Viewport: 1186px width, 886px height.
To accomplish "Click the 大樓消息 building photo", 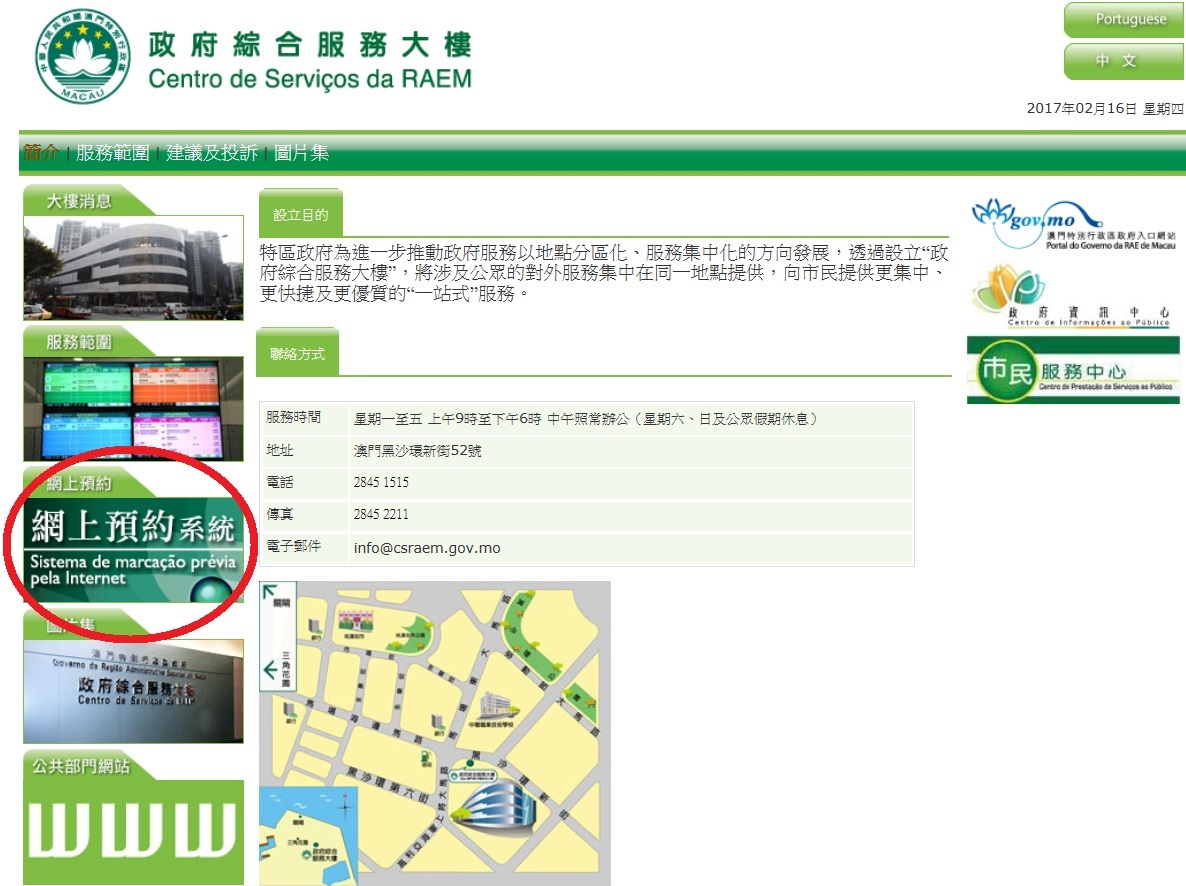I will [133, 268].
